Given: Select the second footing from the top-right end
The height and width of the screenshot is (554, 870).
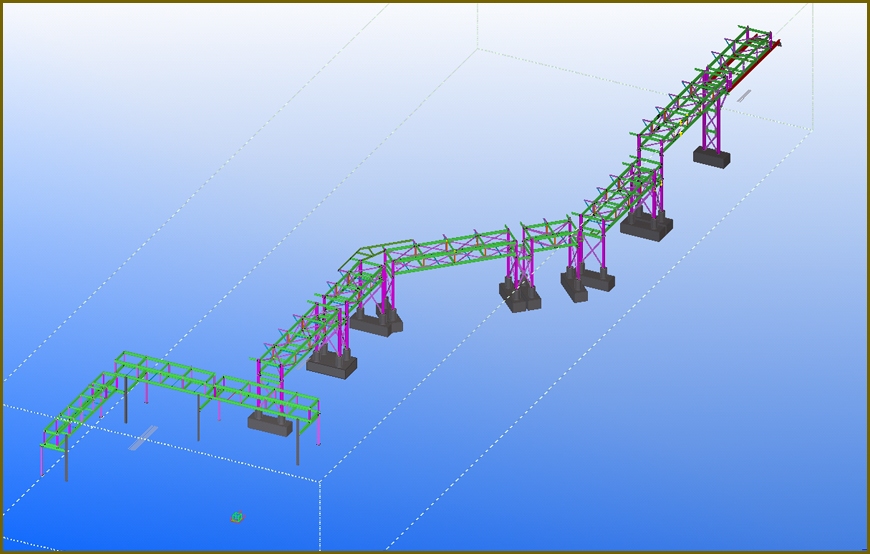Looking at the screenshot, I should pos(646,227).
